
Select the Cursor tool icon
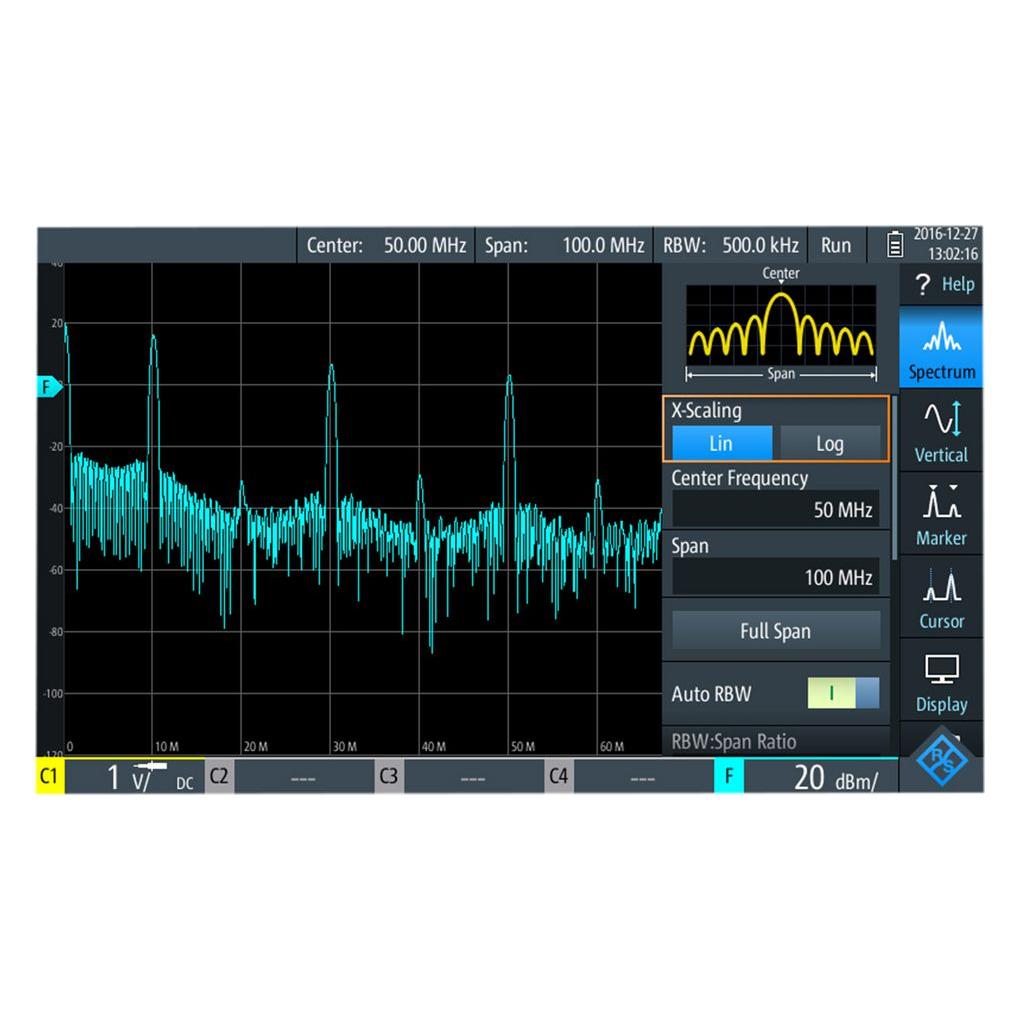(940, 597)
